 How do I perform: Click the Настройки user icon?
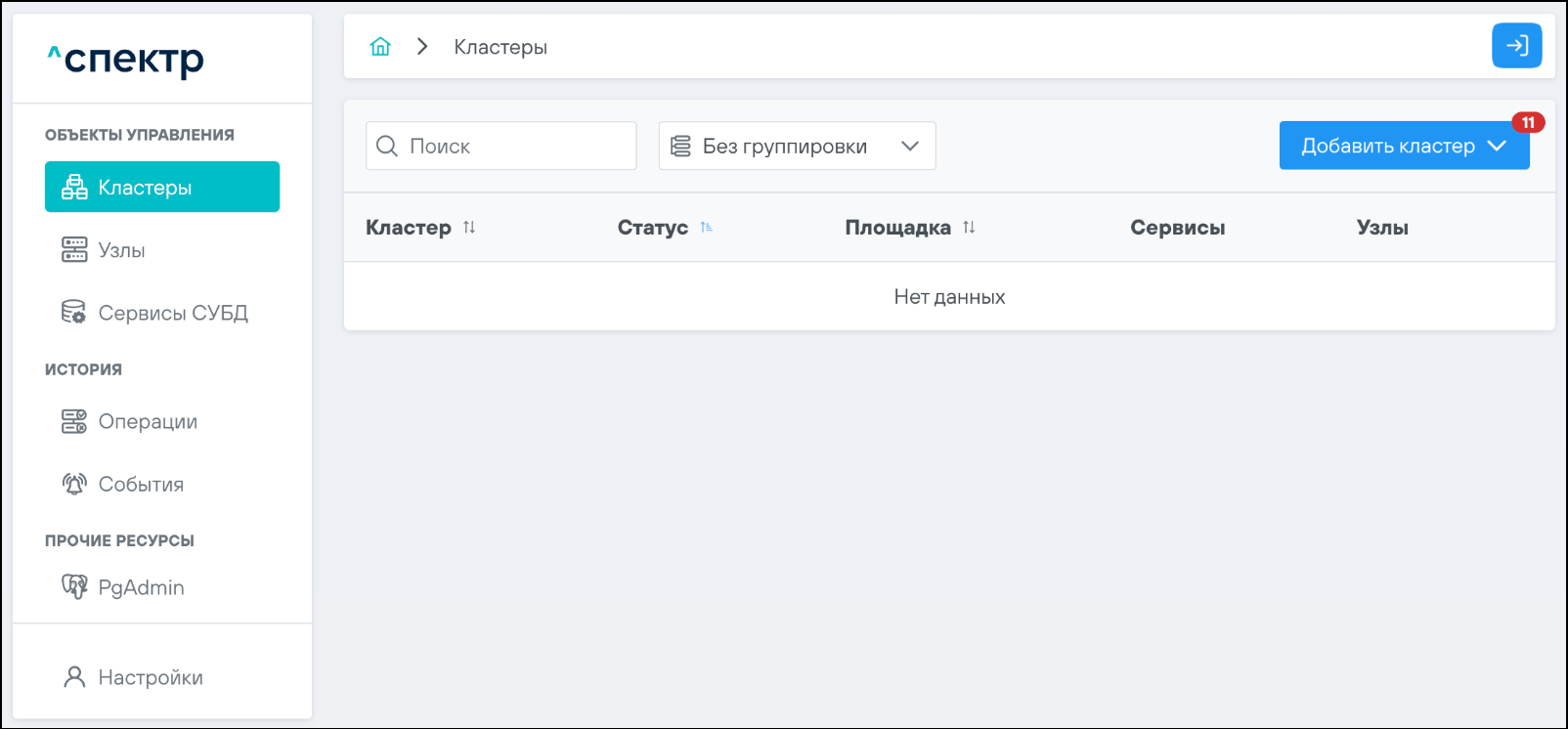[74, 677]
